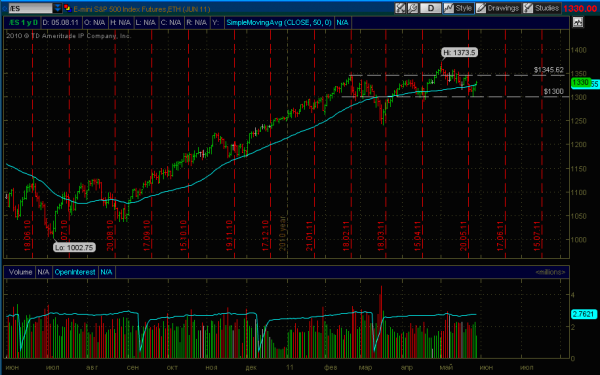This screenshot has width=600, height=375.
Task: Click the N/A value after SimpleMovingAvg
Action: [342, 23]
